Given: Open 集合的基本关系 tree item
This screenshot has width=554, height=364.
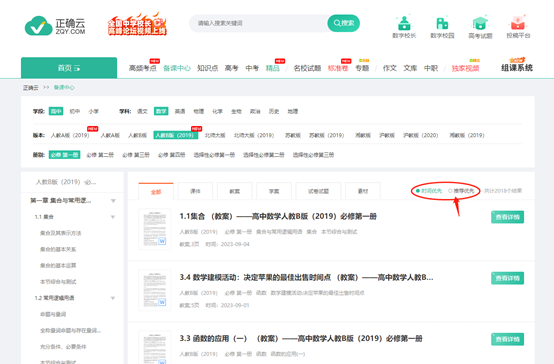Looking at the screenshot, I should (x=58, y=249).
